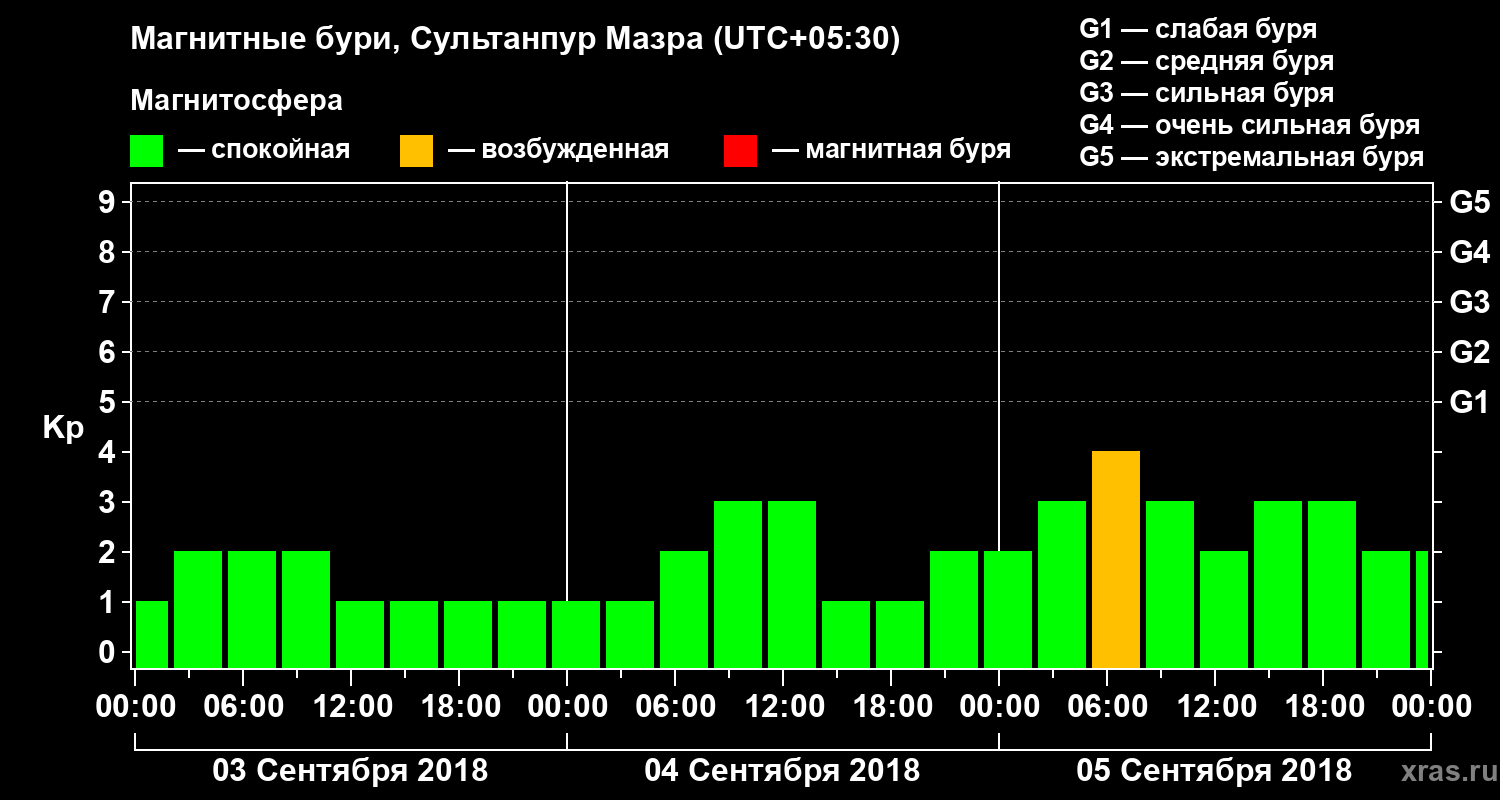1500x800 pixels.
Task: Select the green bar over 12:00 on 03 Сентября
Action: pyautogui.click(x=360, y=635)
